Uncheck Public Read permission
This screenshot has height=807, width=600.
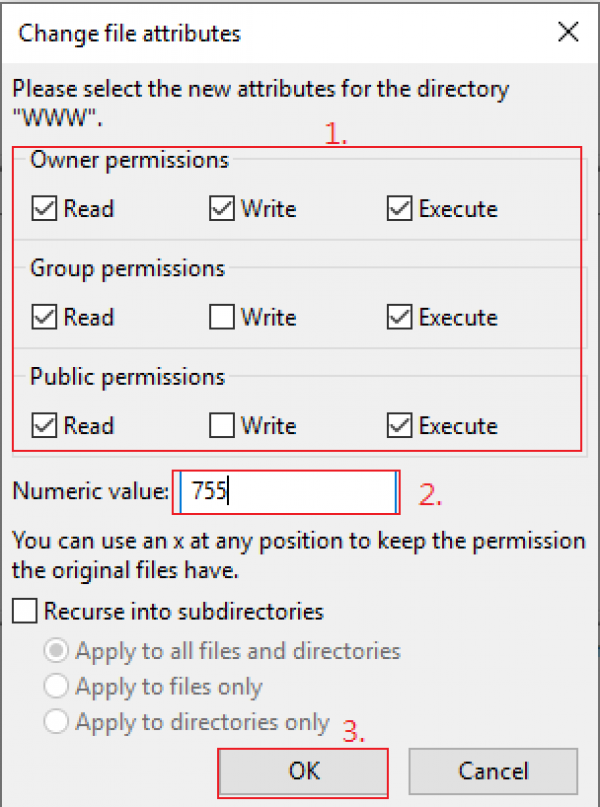pos(44,425)
